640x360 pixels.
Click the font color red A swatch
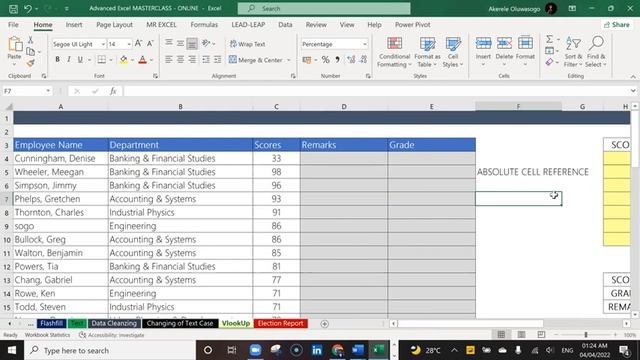(x=142, y=60)
